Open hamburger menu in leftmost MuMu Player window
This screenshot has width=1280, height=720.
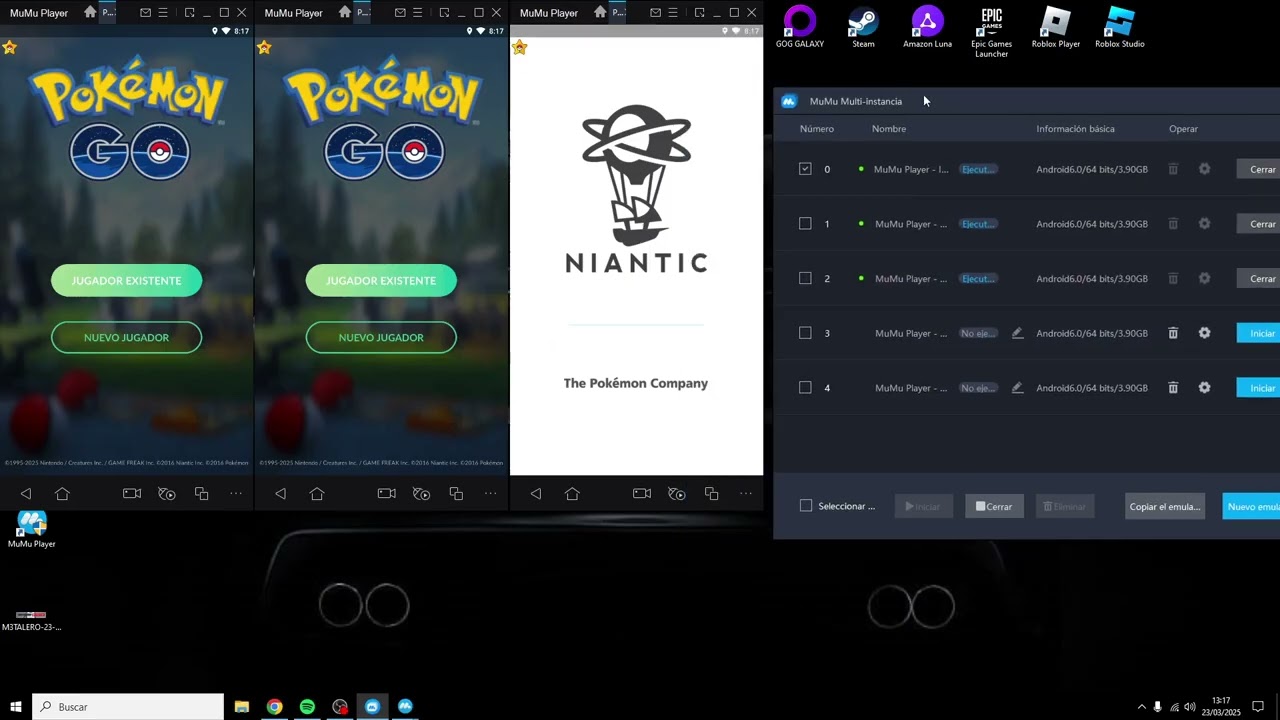(x=163, y=13)
